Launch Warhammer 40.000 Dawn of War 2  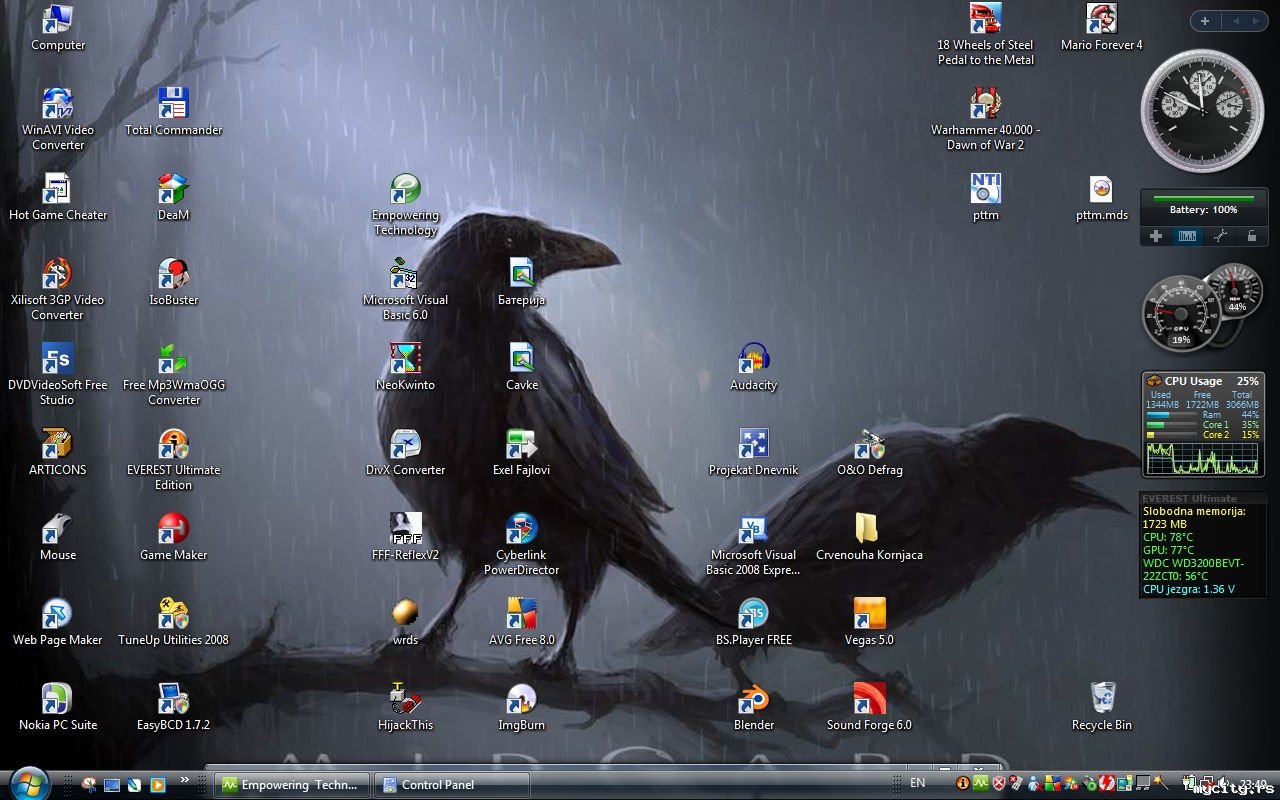point(986,119)
